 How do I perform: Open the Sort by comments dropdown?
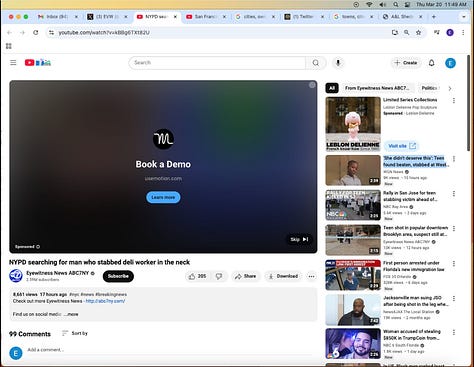tap(75, 333)
